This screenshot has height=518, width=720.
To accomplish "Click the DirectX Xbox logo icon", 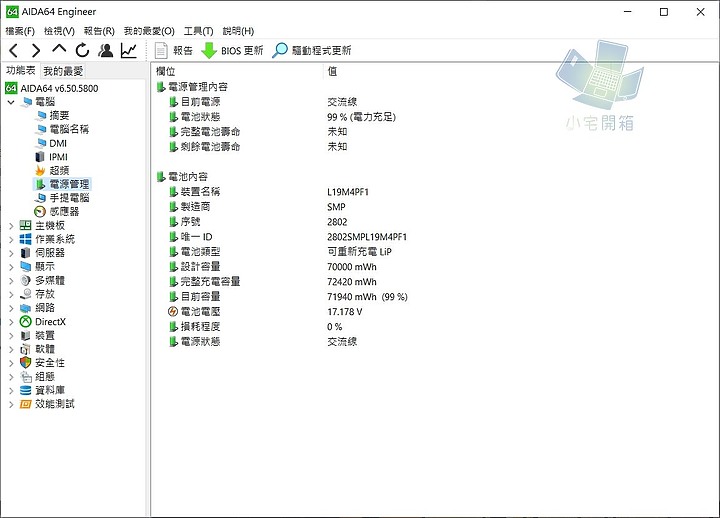I will [x=26, y=321].
